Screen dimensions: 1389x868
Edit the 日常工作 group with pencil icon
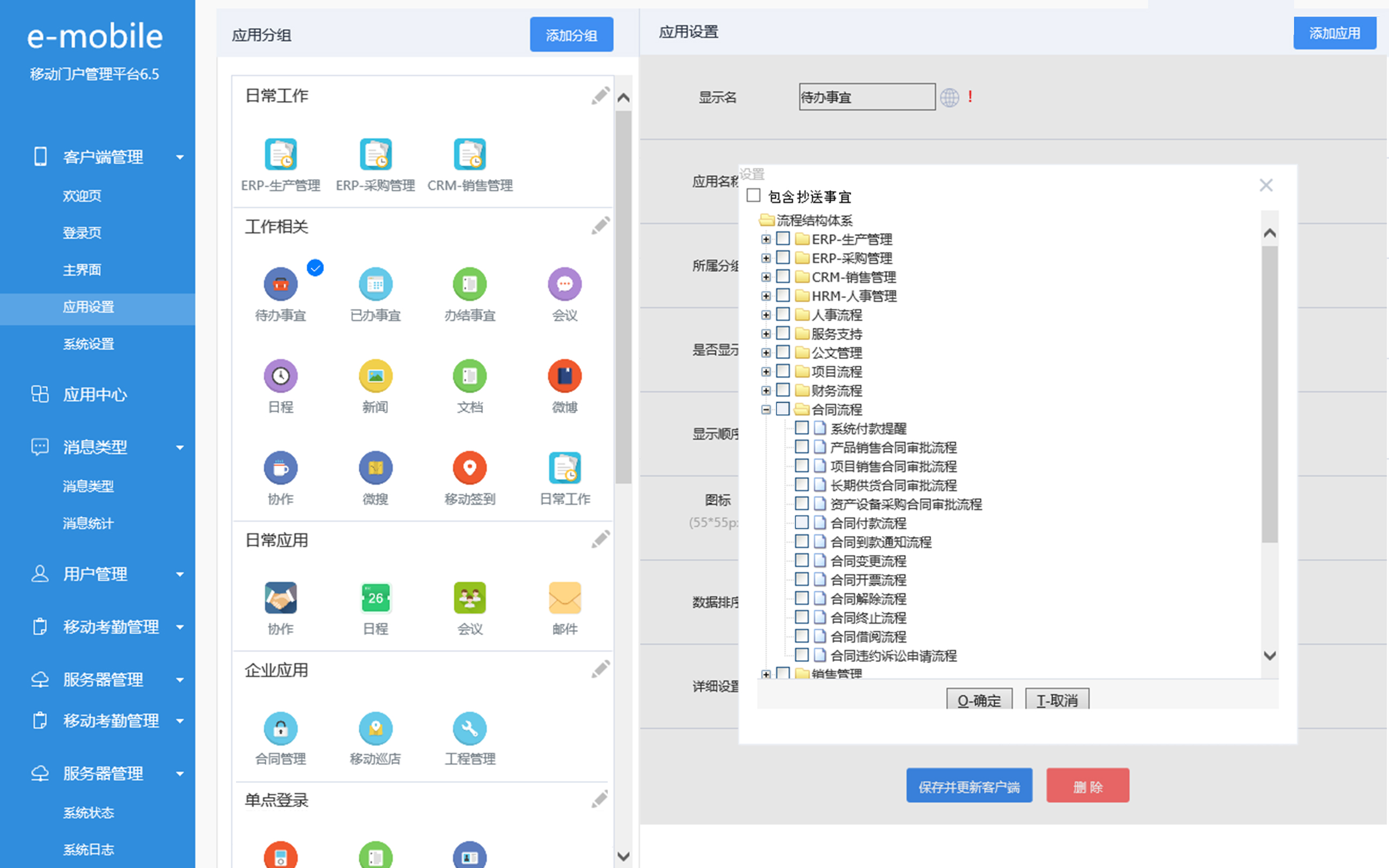pyautogui.click(x=601, y=95)
